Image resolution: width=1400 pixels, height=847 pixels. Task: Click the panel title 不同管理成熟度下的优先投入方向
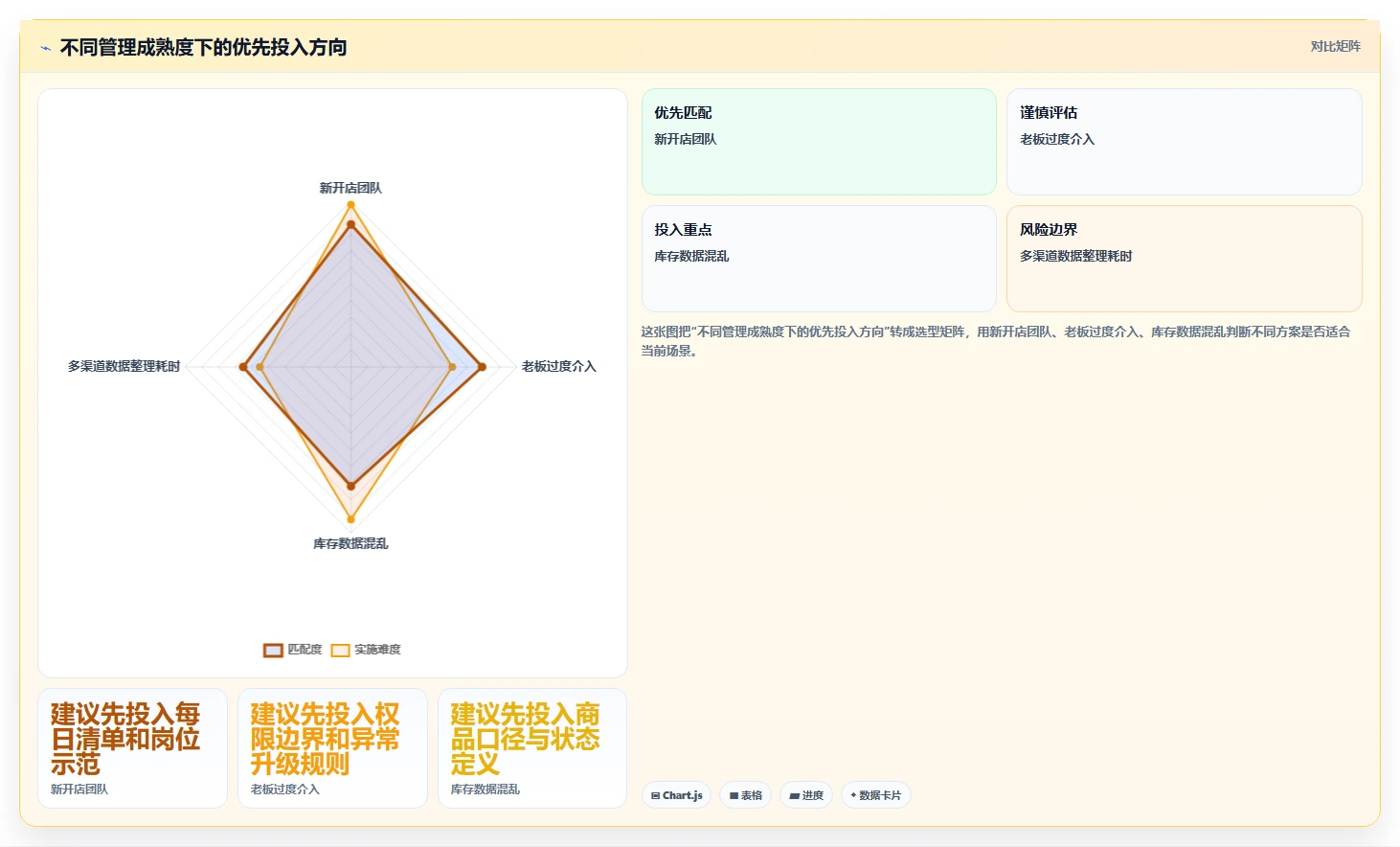pos(203,47)
